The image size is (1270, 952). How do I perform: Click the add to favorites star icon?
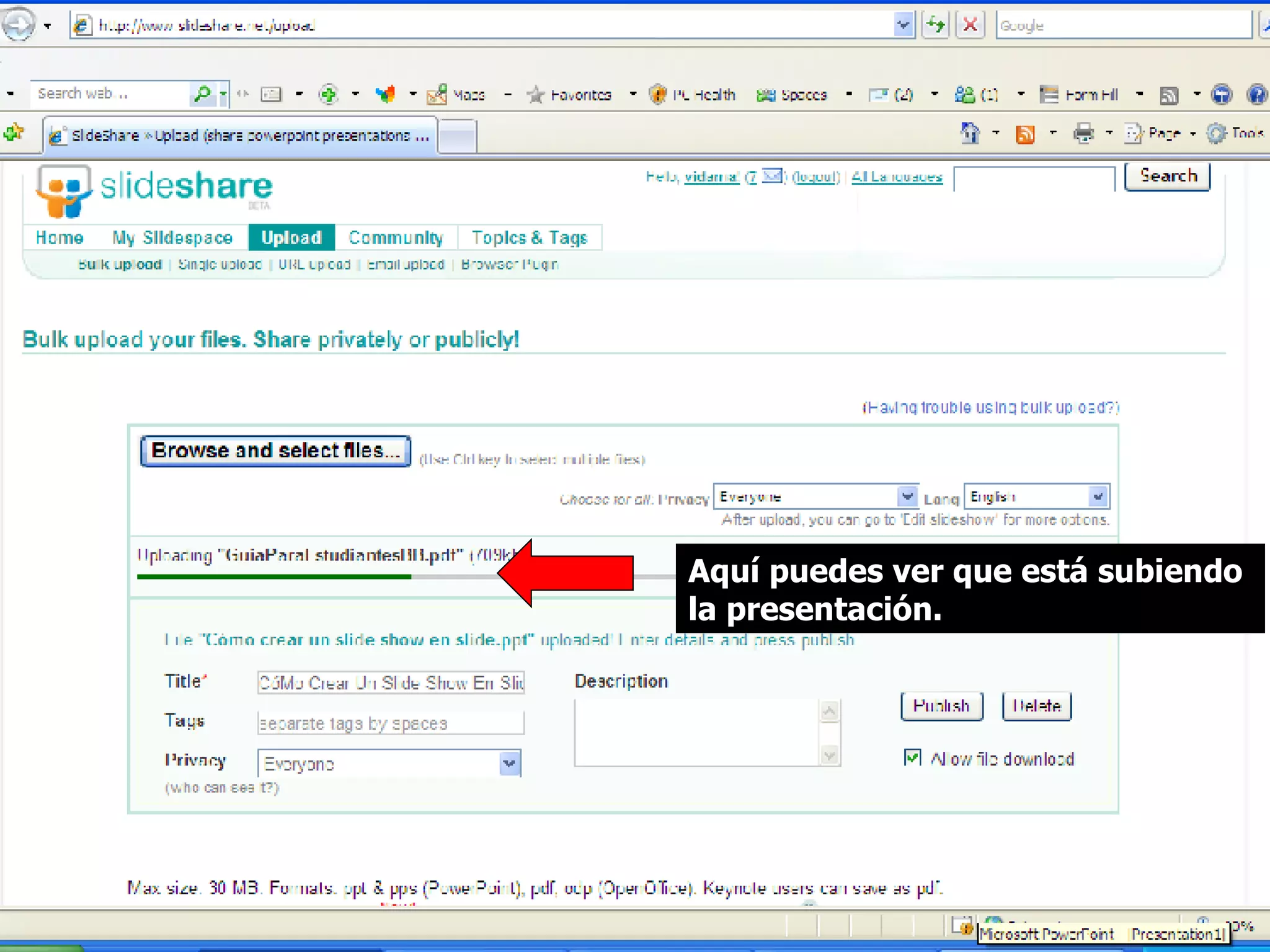pyautogui.click(x=14, y=133)
